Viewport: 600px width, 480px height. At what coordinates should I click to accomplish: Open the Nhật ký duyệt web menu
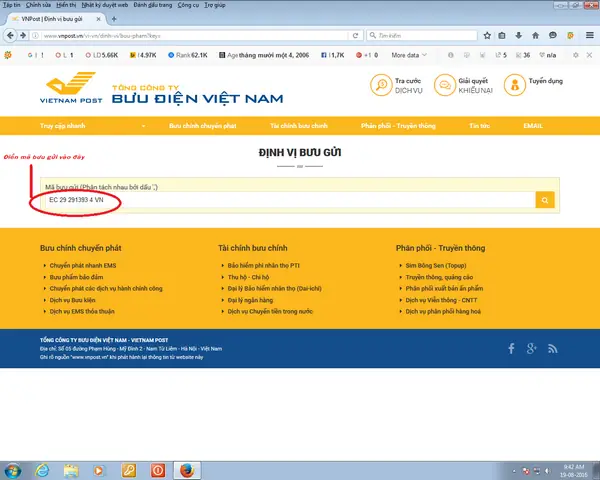pyautogui.click(x=105, y=5)
